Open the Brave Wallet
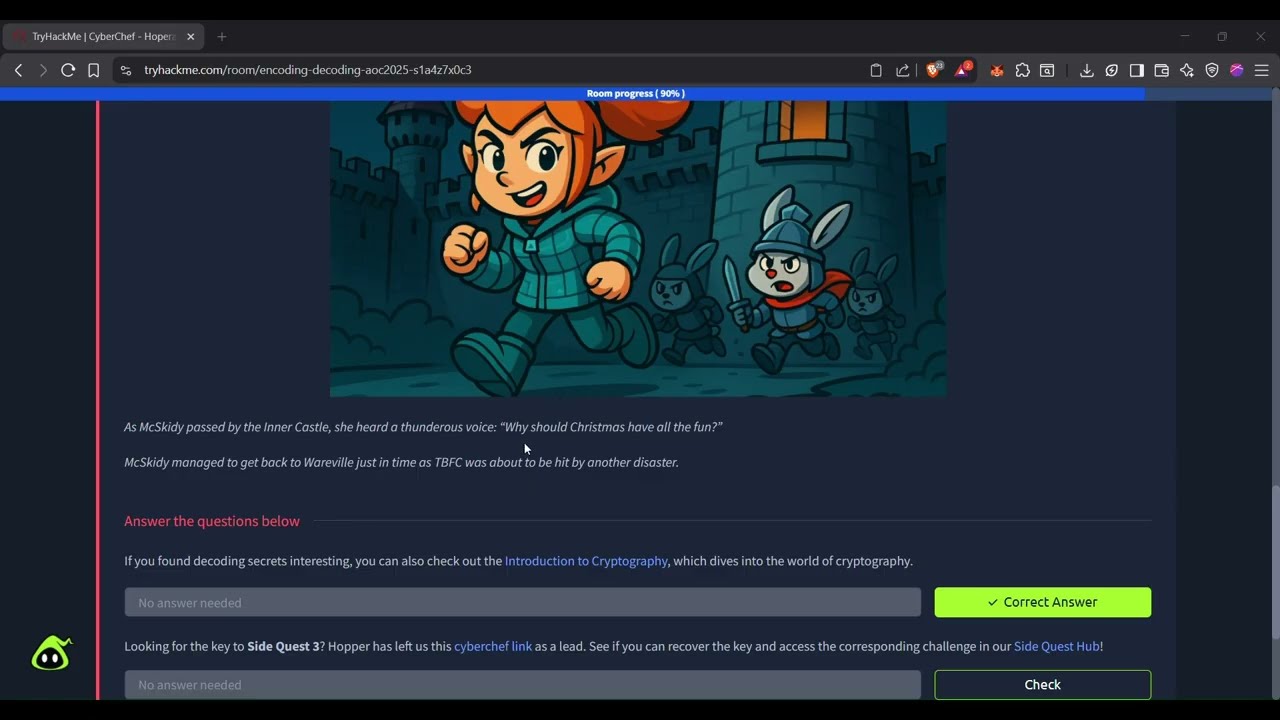 1162,70
